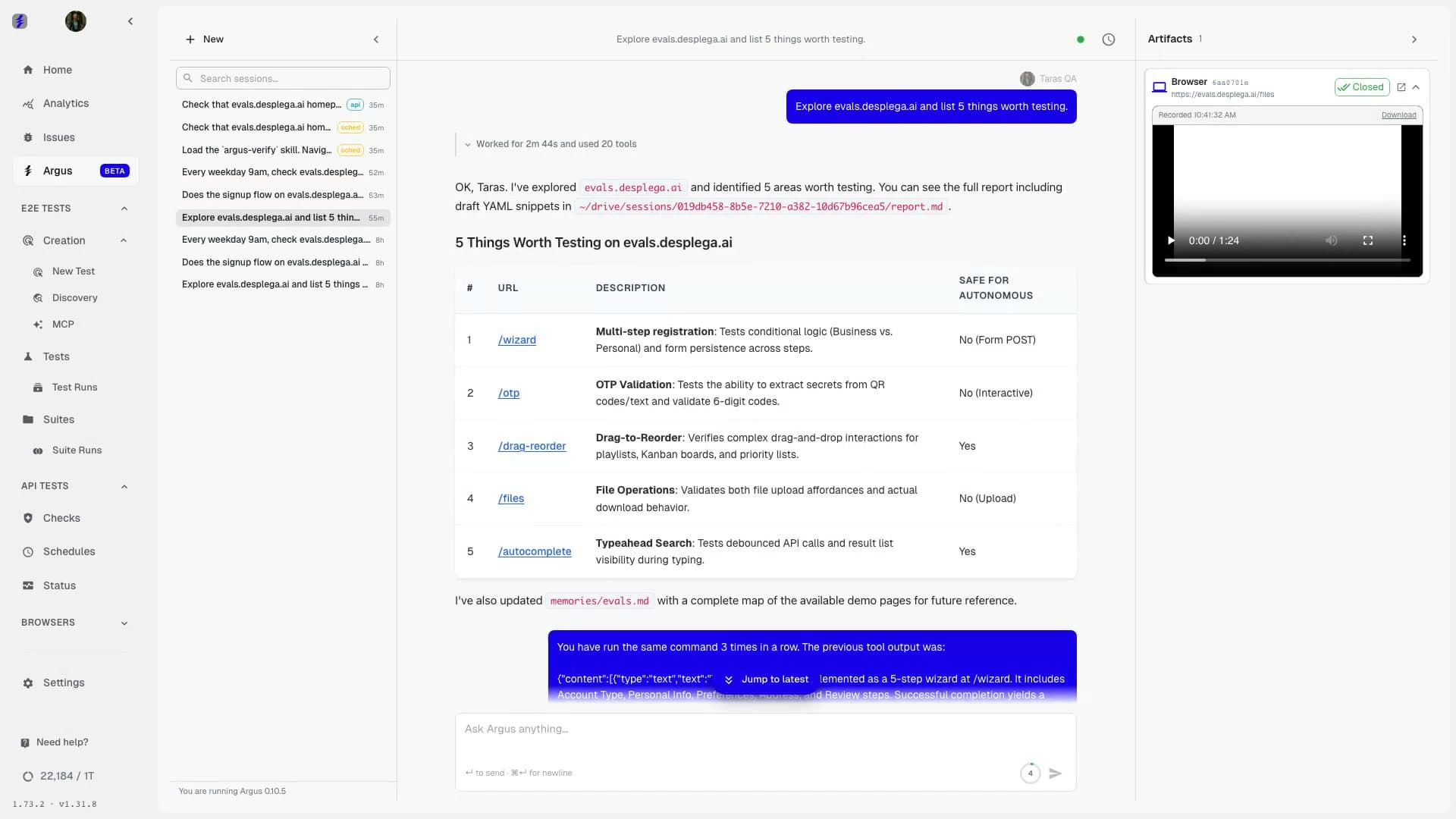Open the Schedules page
The height and width of the screenshot is (819, 1456).
point(68,551)
